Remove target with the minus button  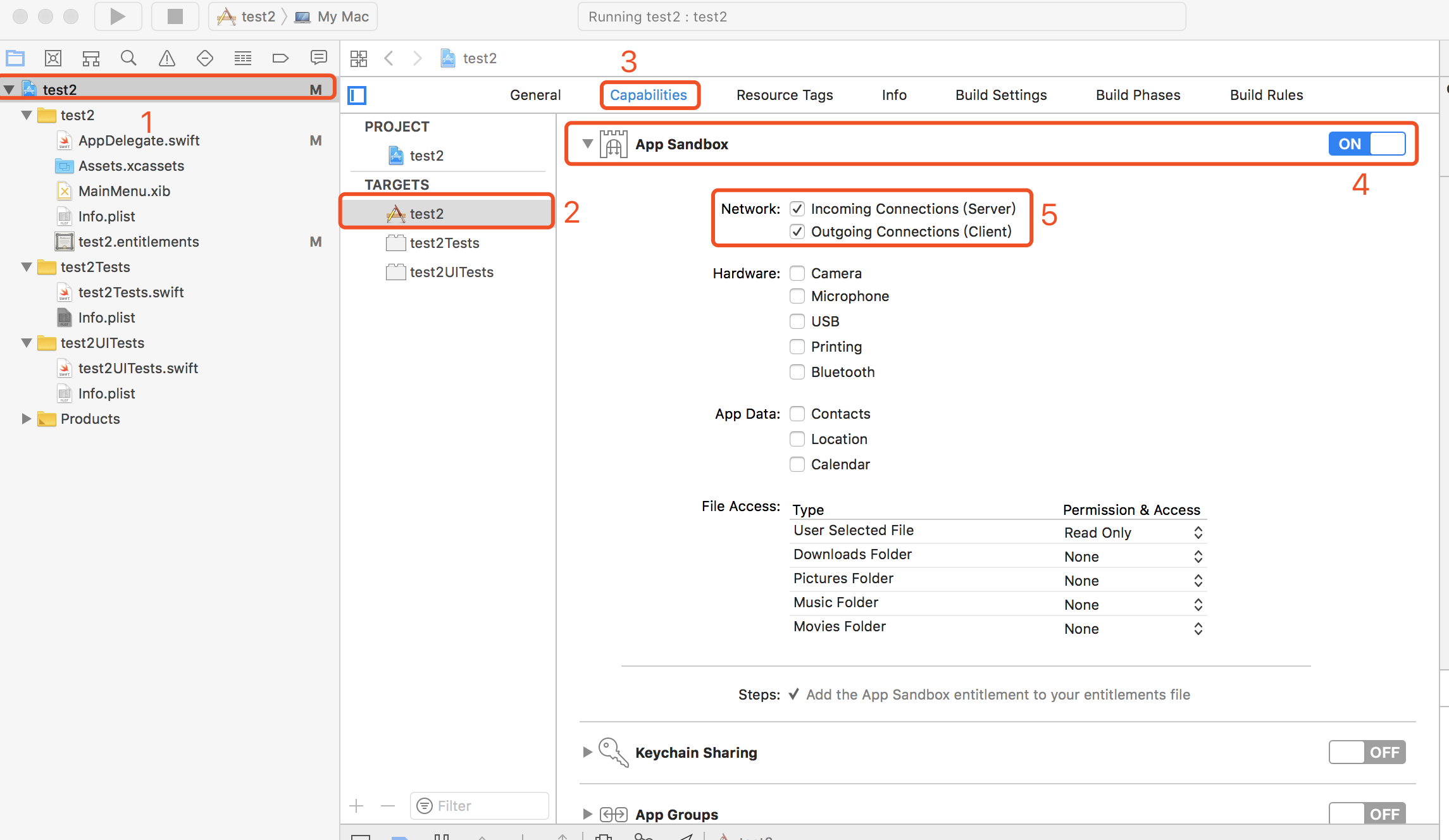[x=388, y=806]
